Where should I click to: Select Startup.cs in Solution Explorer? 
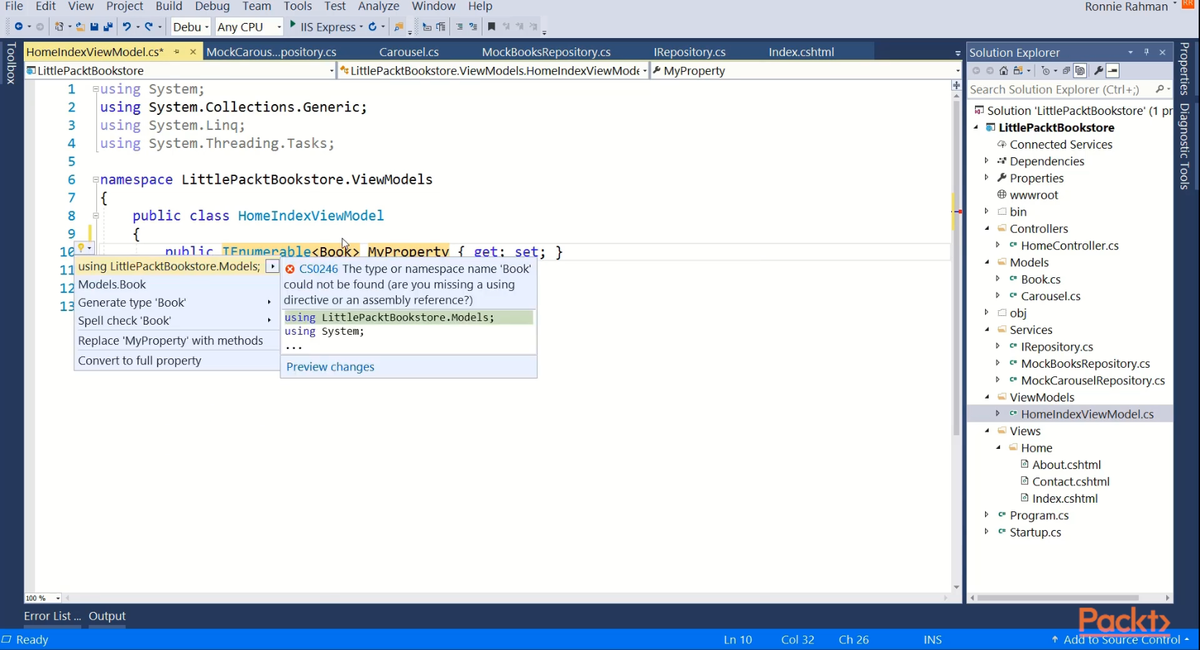point(1035,532)
